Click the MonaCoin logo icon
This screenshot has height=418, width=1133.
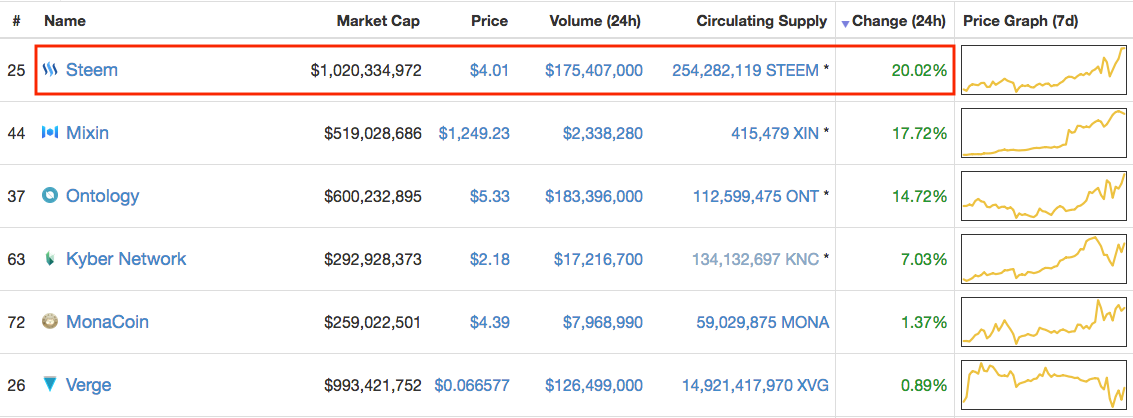50,321
